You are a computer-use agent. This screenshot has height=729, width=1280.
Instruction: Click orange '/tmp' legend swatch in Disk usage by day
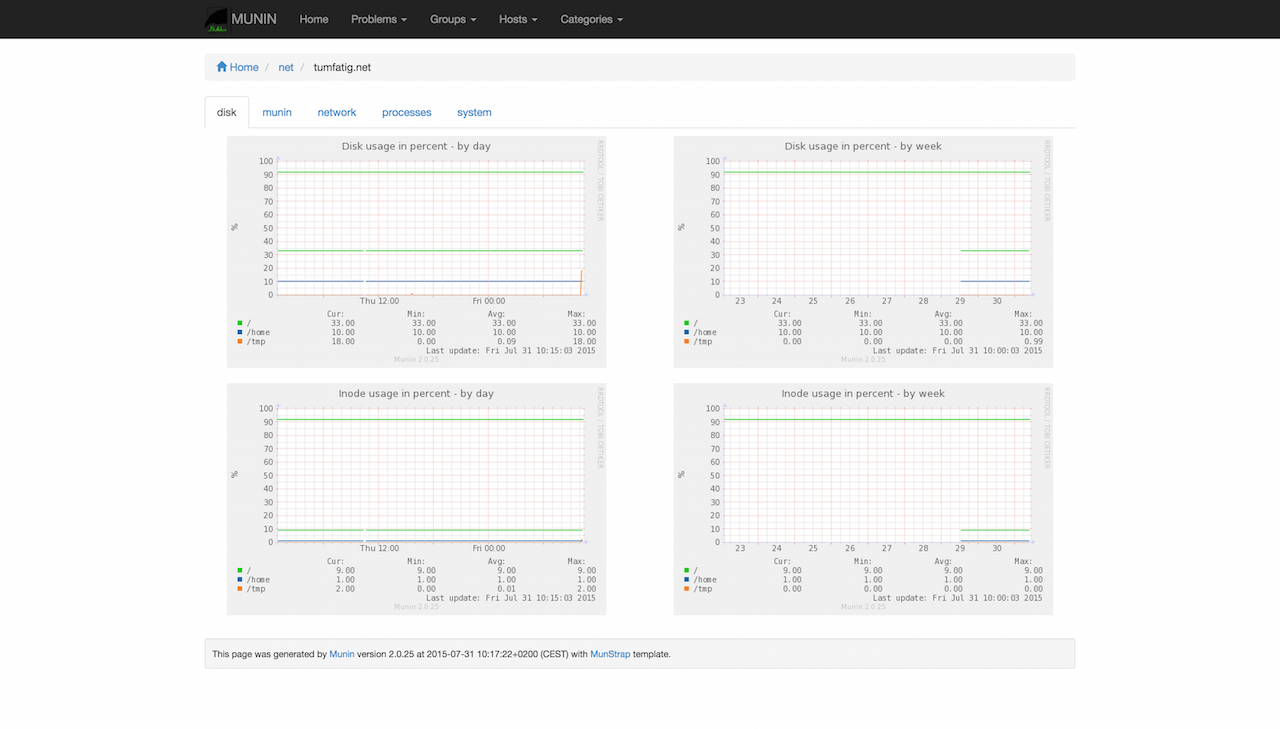(x=240, y=341)
